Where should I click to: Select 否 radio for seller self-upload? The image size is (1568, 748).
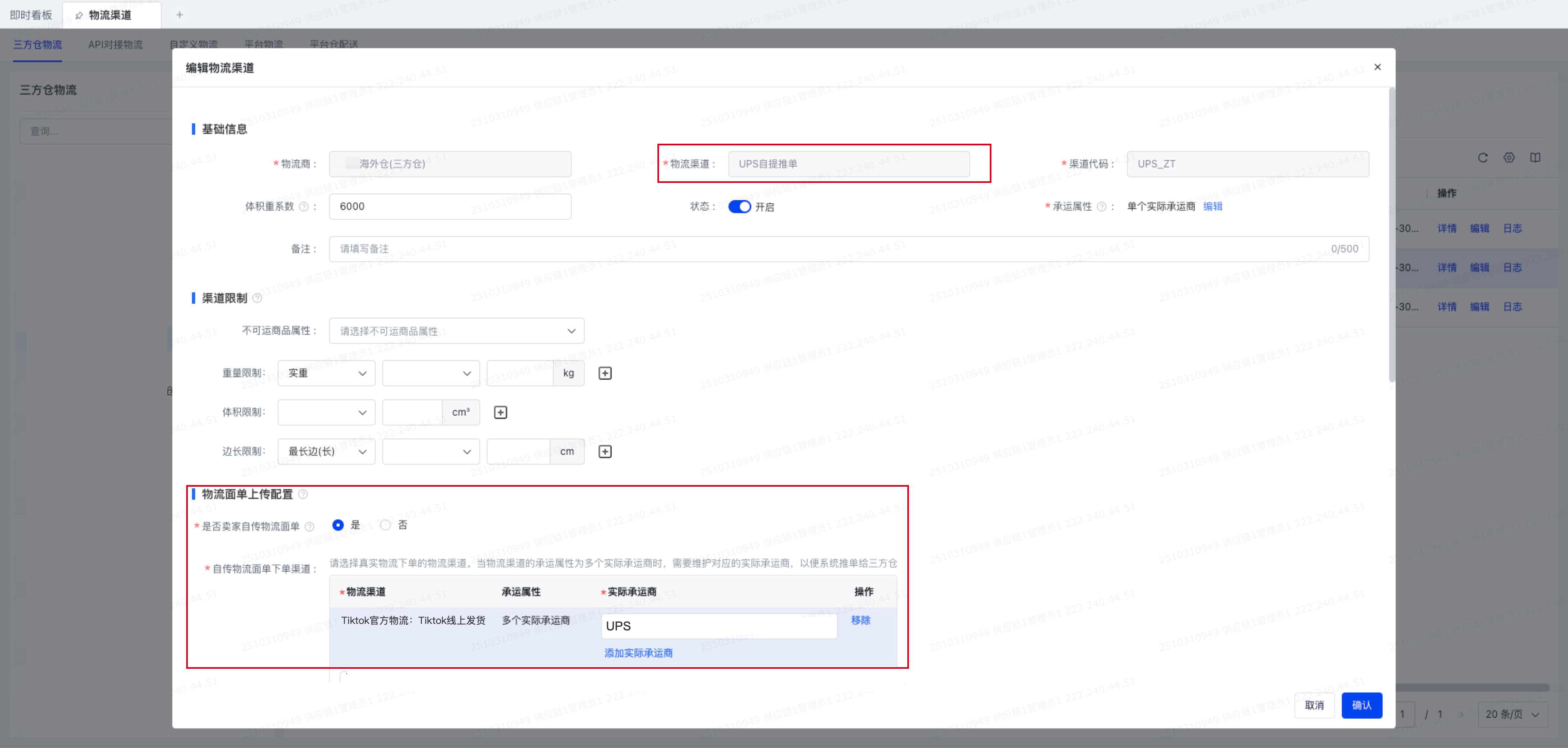pos(385,525)
